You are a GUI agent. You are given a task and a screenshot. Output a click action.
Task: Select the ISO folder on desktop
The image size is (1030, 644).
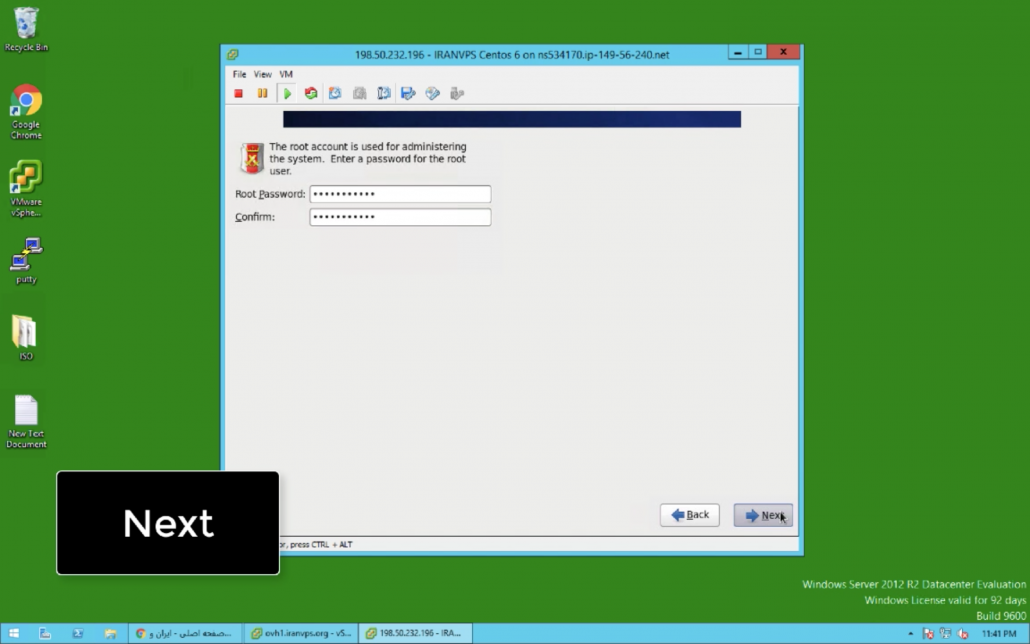coord(26,333)
